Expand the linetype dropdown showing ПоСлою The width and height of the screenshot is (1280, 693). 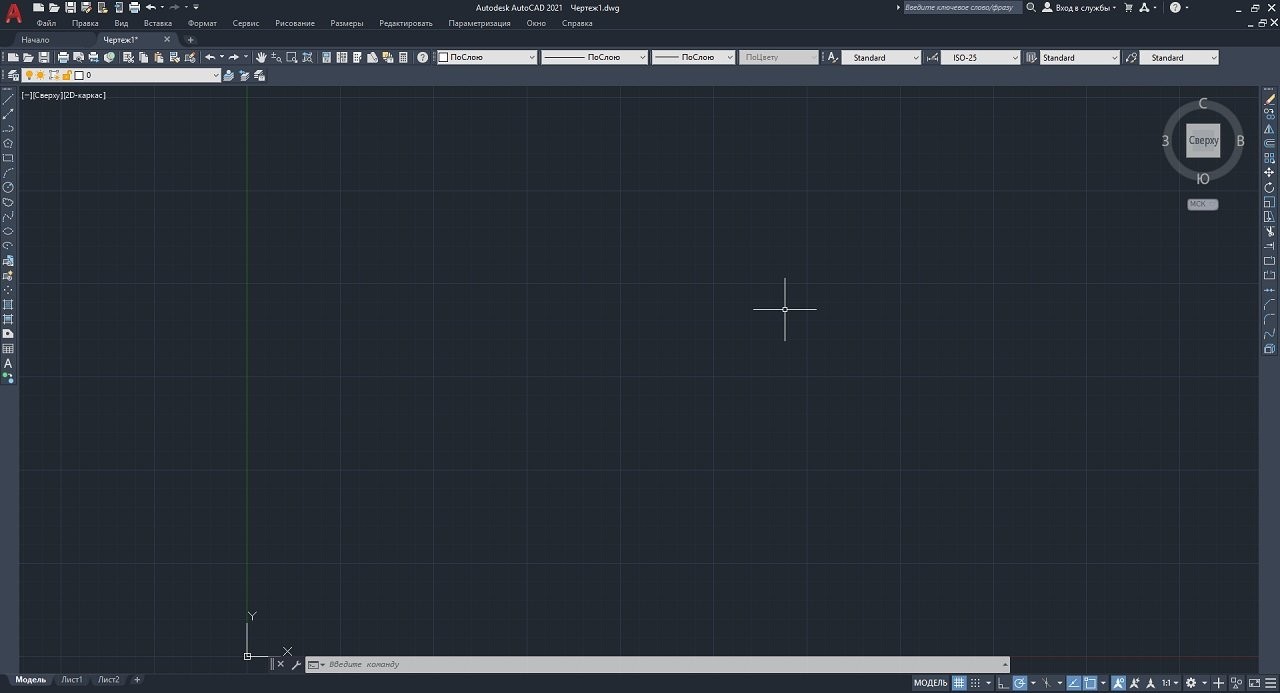pyautogui.click(x=640, y=57)
